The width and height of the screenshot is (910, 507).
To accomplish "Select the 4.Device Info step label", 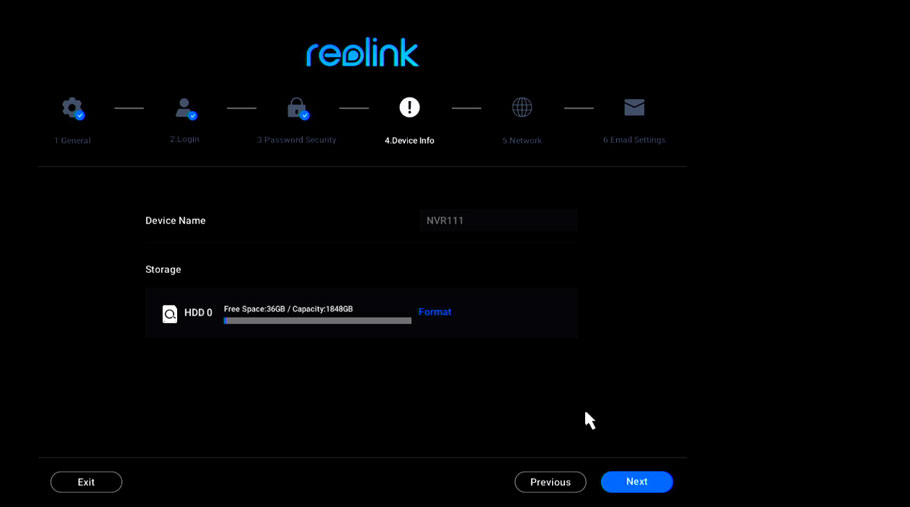I will click(409, 141).
